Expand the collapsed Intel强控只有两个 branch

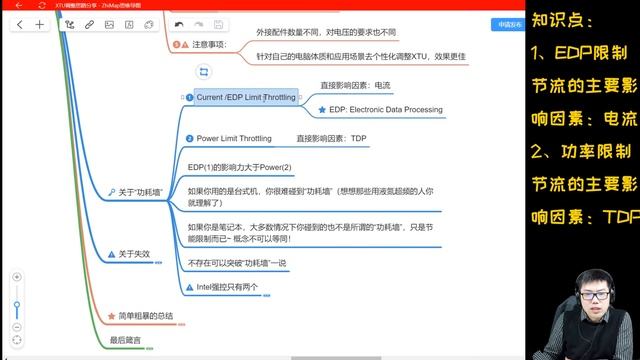point(267,295)
